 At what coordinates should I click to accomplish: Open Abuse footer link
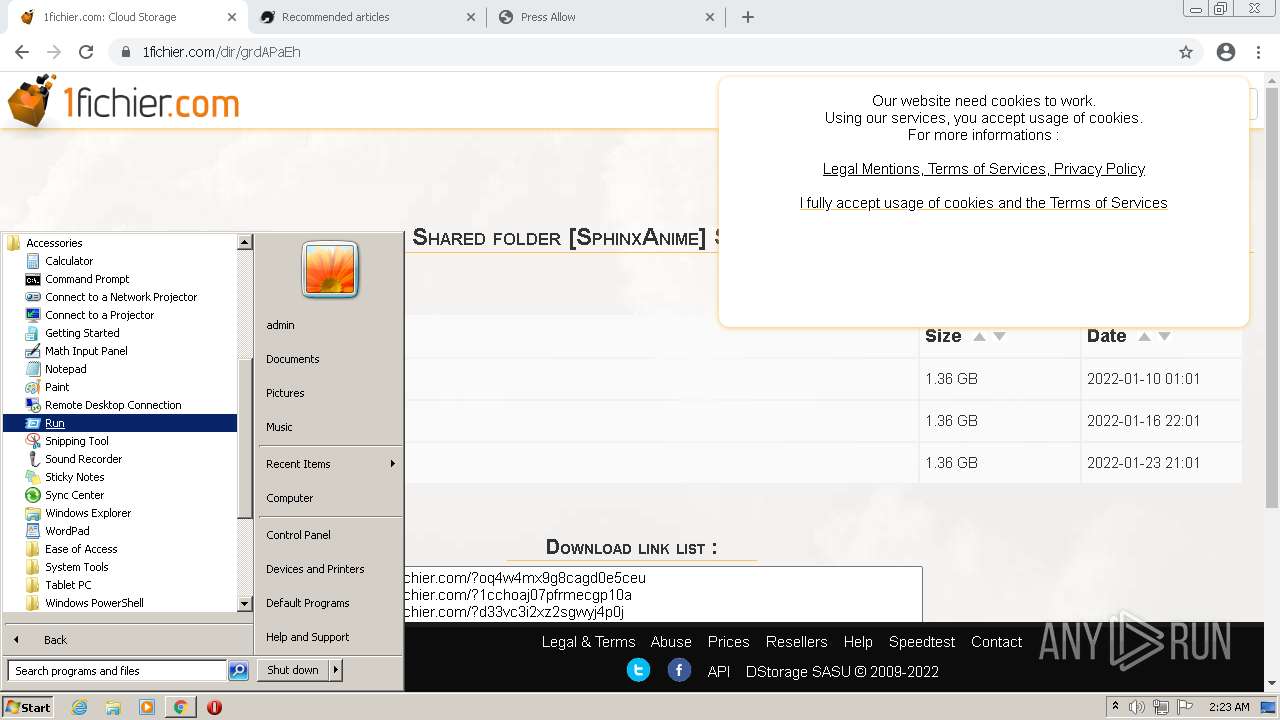click(671, 642)
